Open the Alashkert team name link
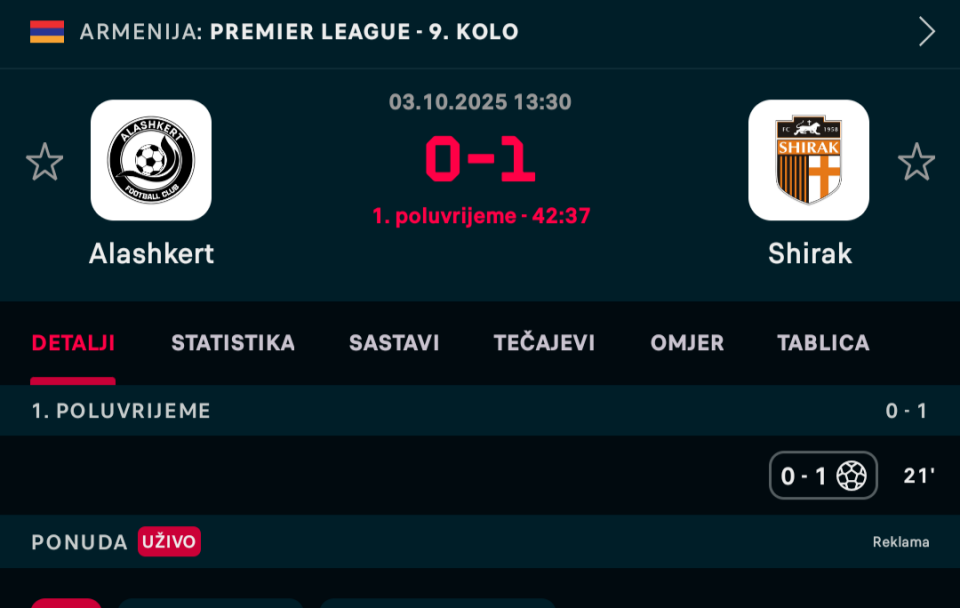This screenshot has height=608, width=960. (x=151, y=254)
